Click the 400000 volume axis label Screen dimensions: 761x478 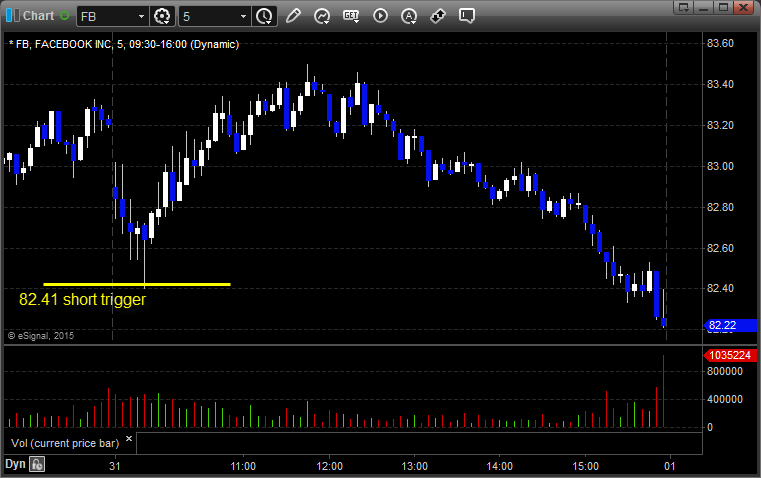pos(725,399)
